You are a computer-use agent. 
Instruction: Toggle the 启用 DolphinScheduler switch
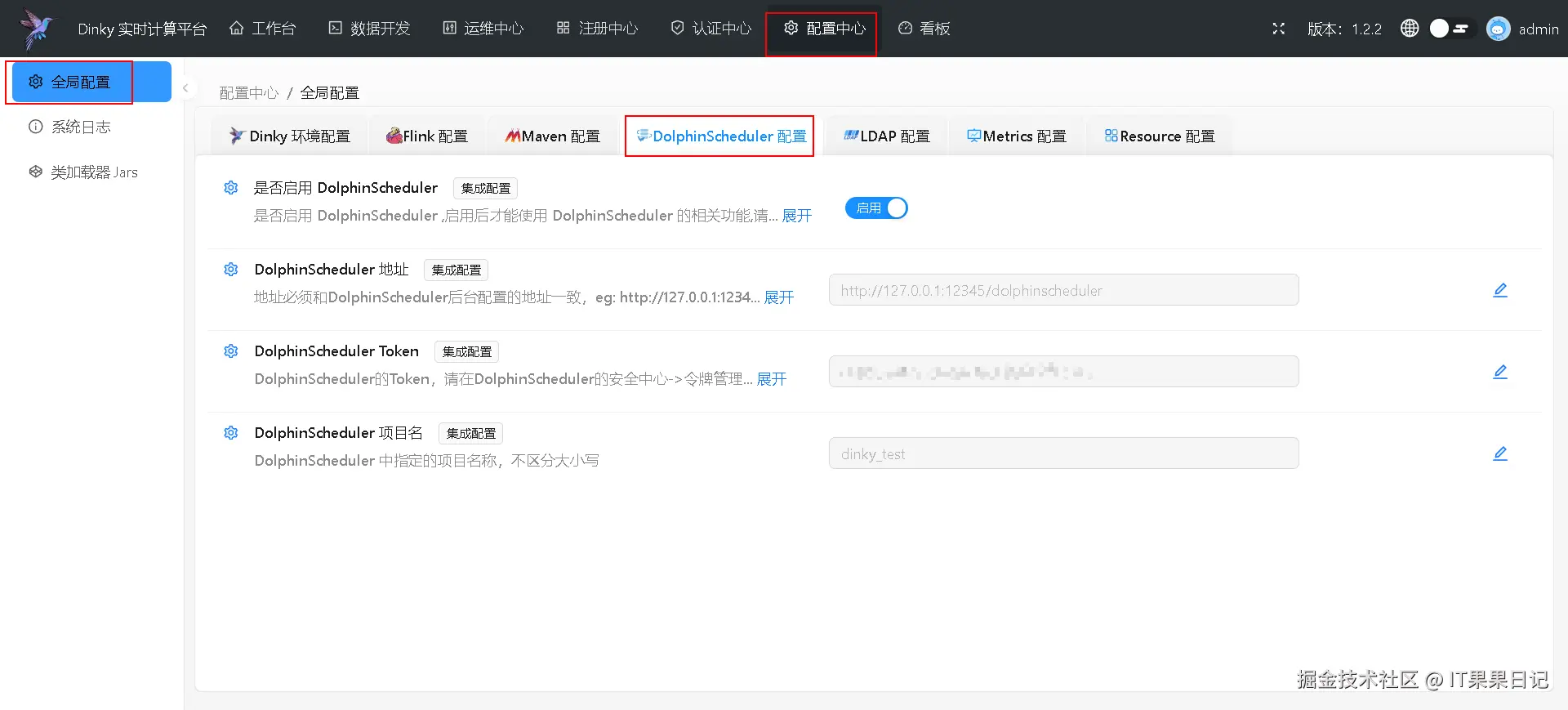[x=876, y=208]
